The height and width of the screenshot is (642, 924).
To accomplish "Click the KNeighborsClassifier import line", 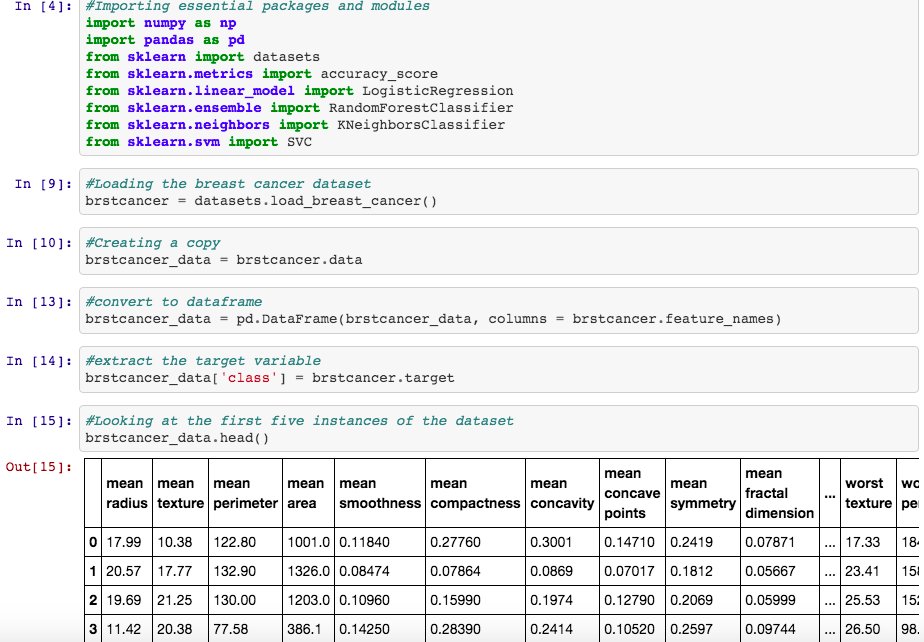I will [x=295, y=125].
